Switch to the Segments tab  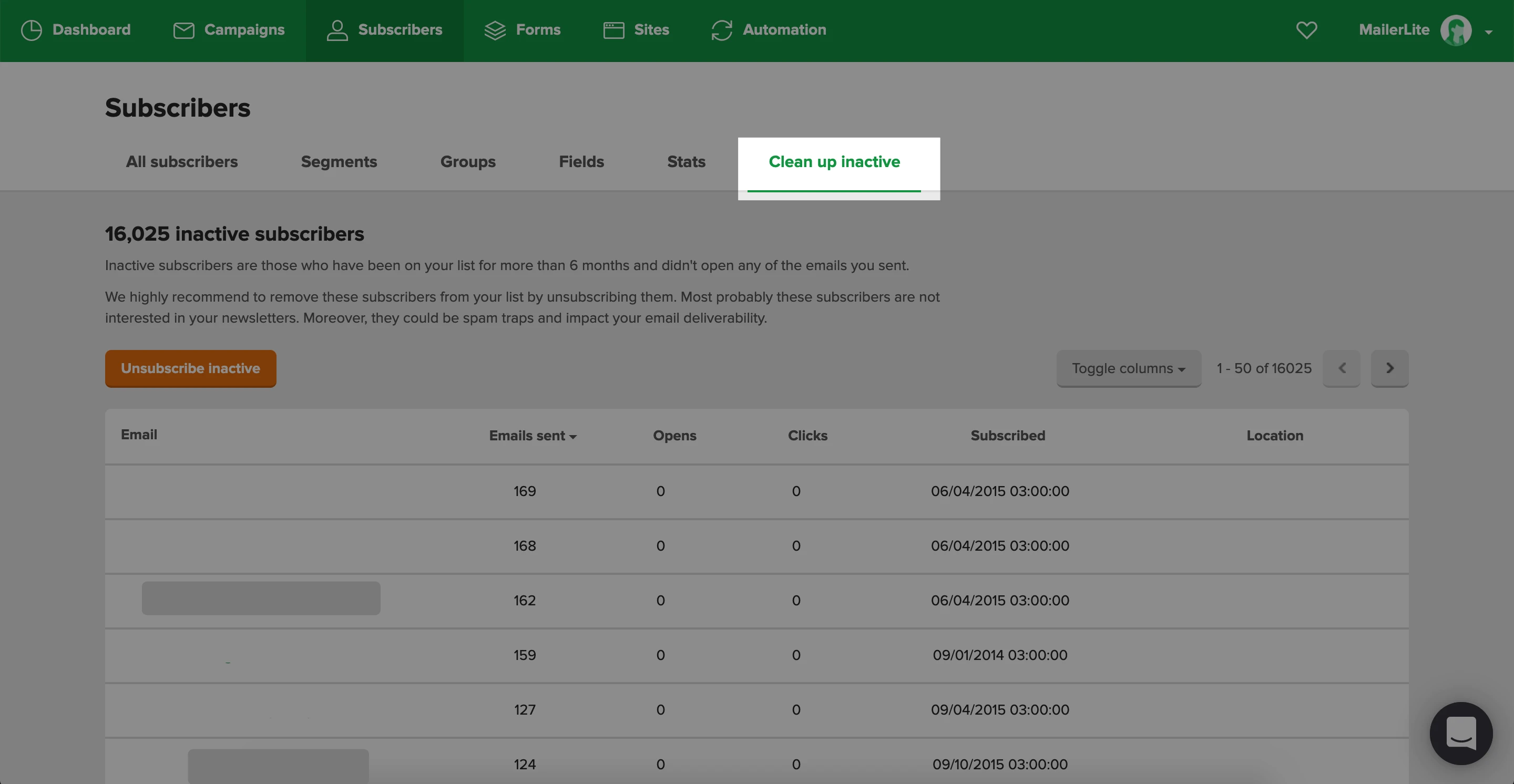tap(339, 161)
